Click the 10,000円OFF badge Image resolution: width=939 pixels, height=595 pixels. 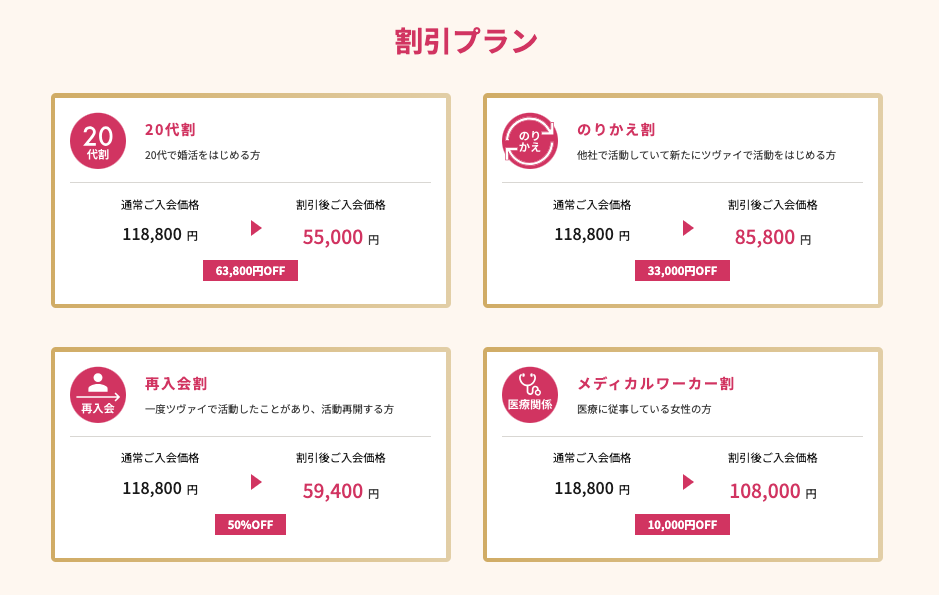682,524
